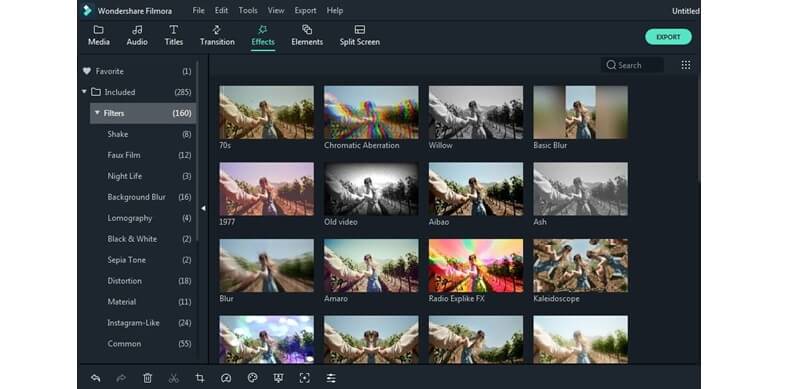Viewport: 800px width, 389px height.
Task: Open the Help menu
Action: pos(335,10)
